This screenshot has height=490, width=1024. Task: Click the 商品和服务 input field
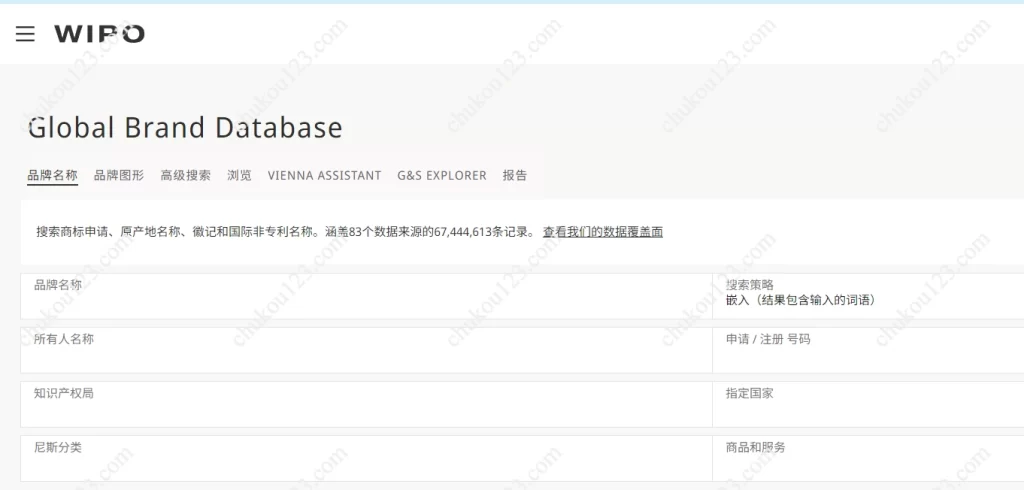pos(868,460)
